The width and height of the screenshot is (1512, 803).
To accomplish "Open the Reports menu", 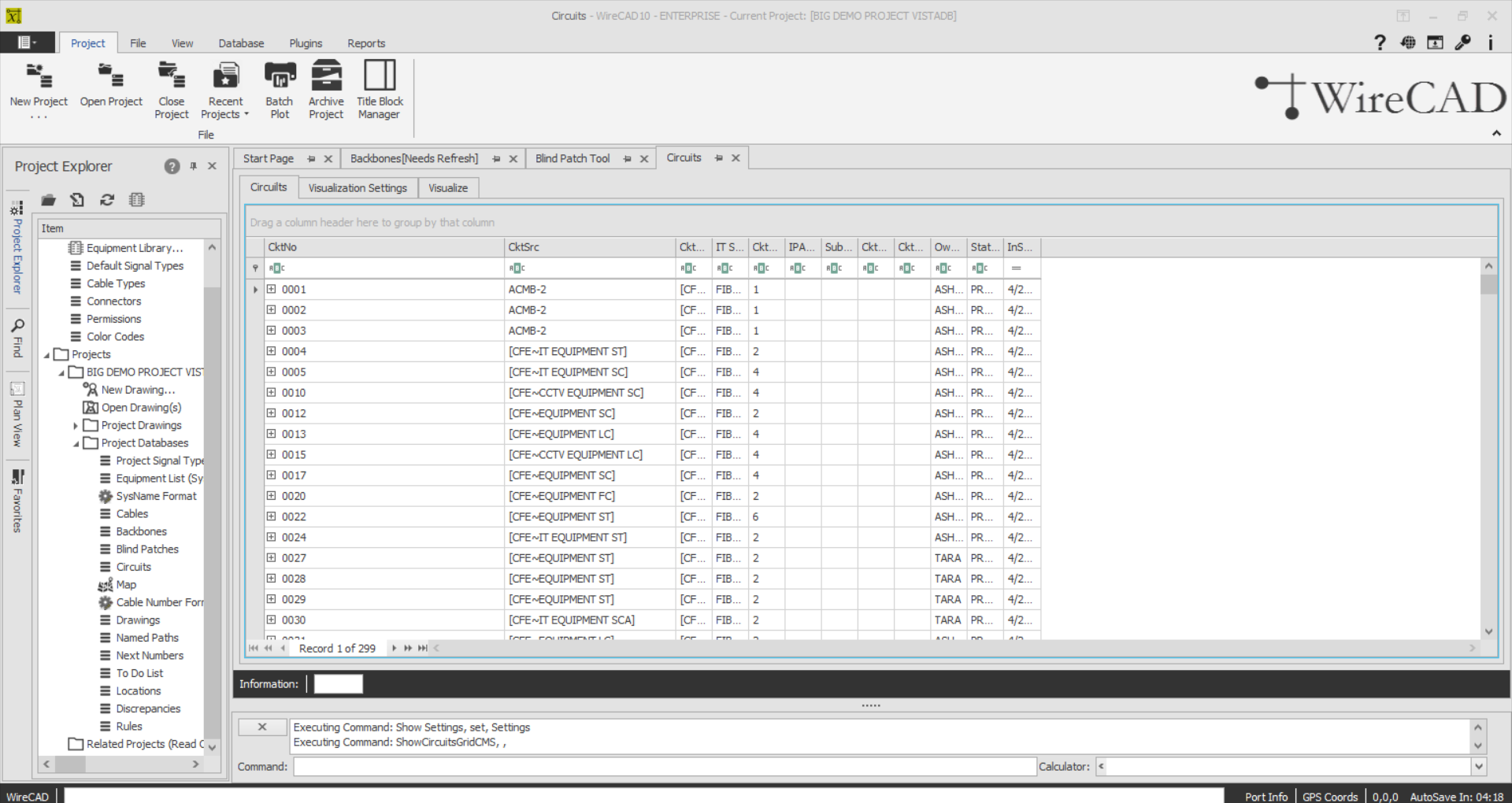I will [366, 43].
